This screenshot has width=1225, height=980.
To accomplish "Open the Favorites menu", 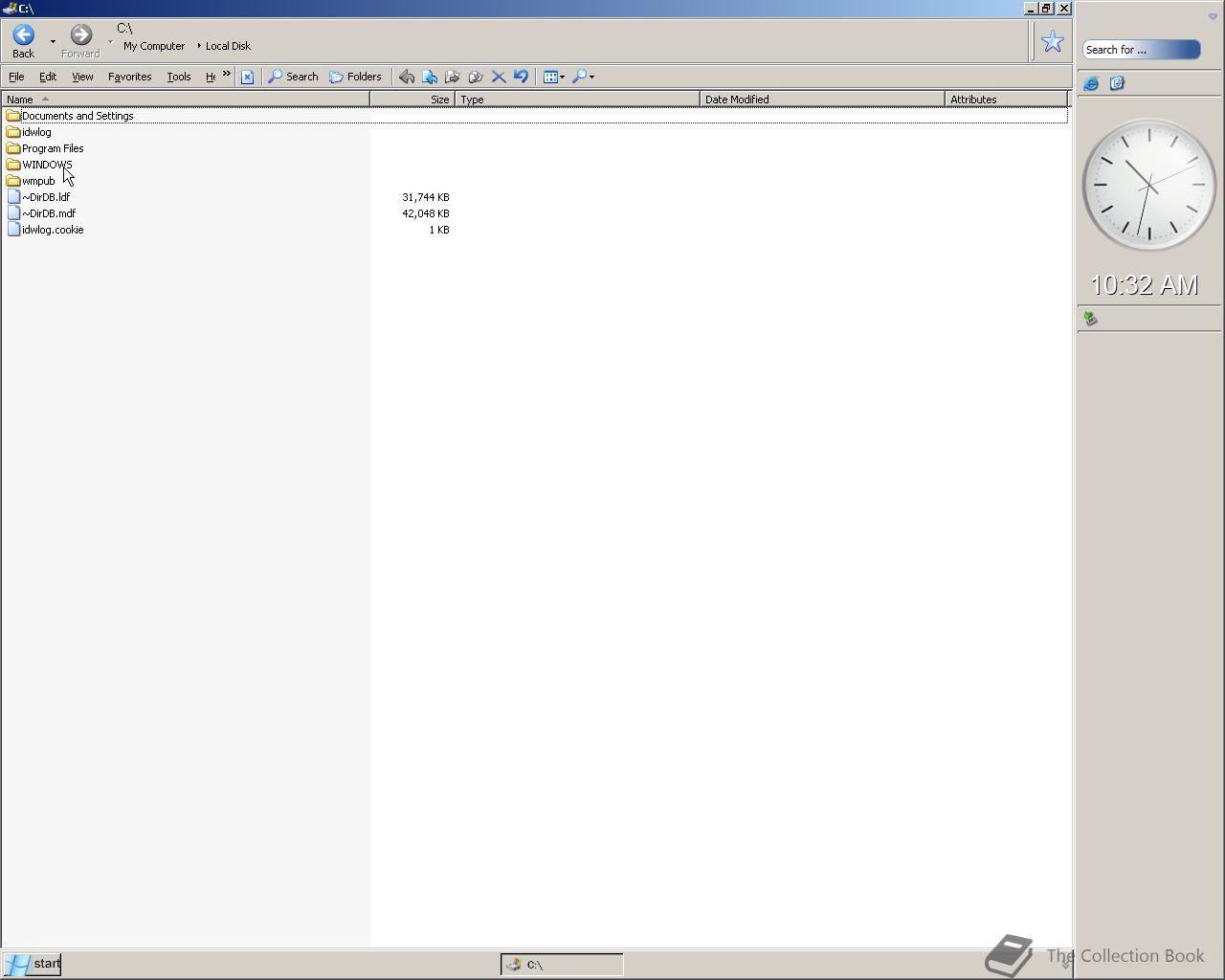I will coord(129,77).
